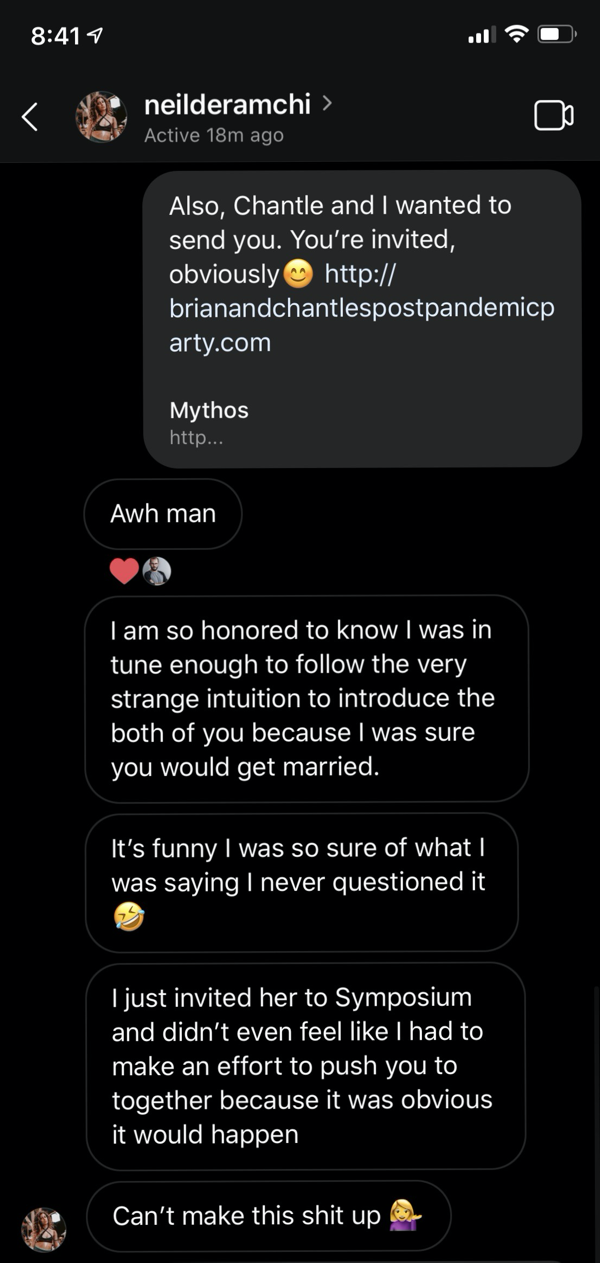Expand chat details via chevron beside username

tap(328, 102)
